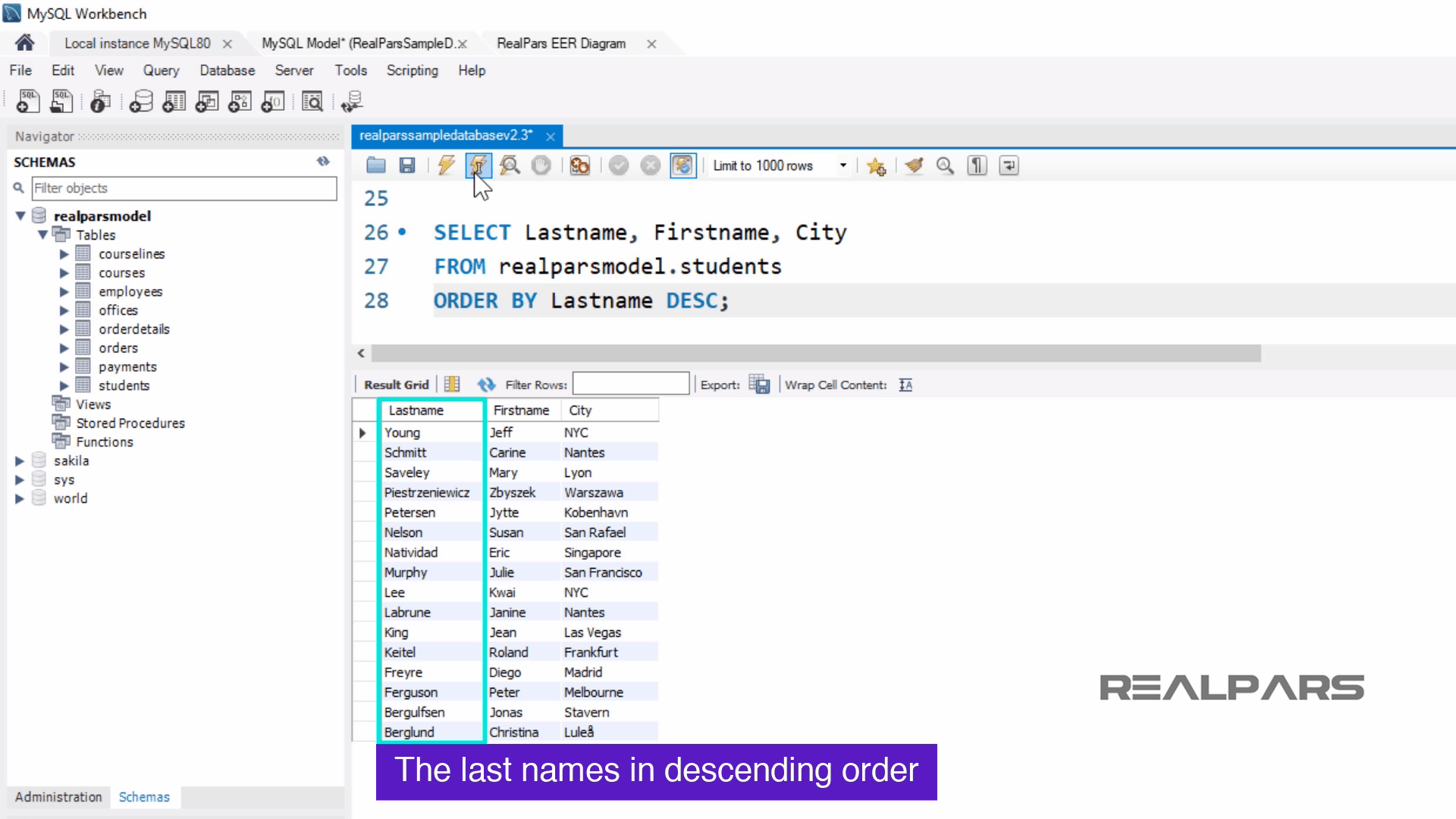
Task: Create a new schema in the server
Action: [140, 101]
